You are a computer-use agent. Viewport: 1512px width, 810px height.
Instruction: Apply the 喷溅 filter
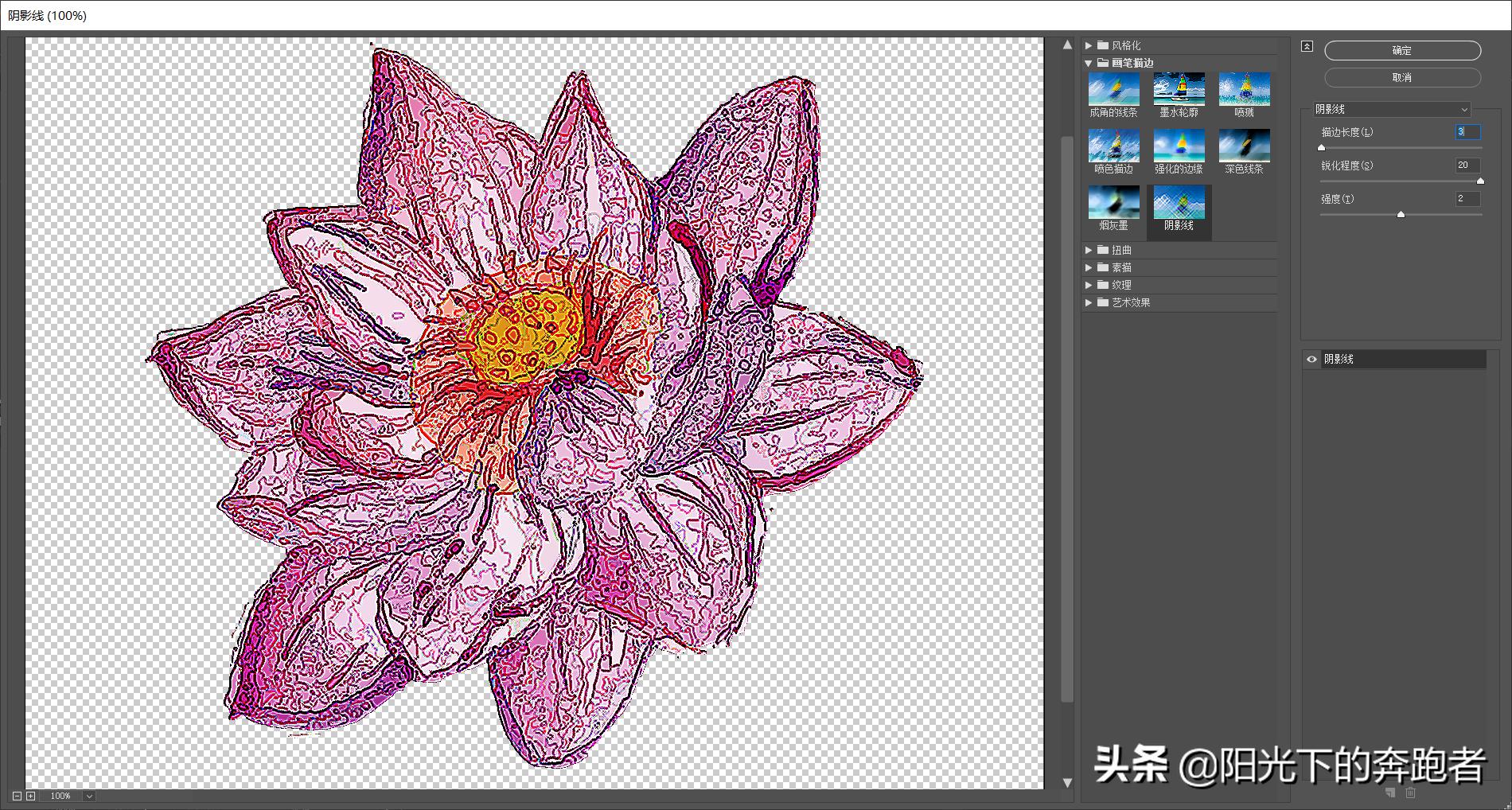pyautogui.click(x=1243, y=88)
